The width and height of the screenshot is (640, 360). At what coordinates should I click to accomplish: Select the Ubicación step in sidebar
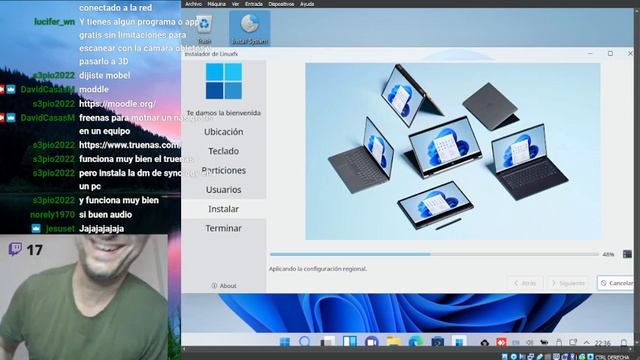coord(224,132)
